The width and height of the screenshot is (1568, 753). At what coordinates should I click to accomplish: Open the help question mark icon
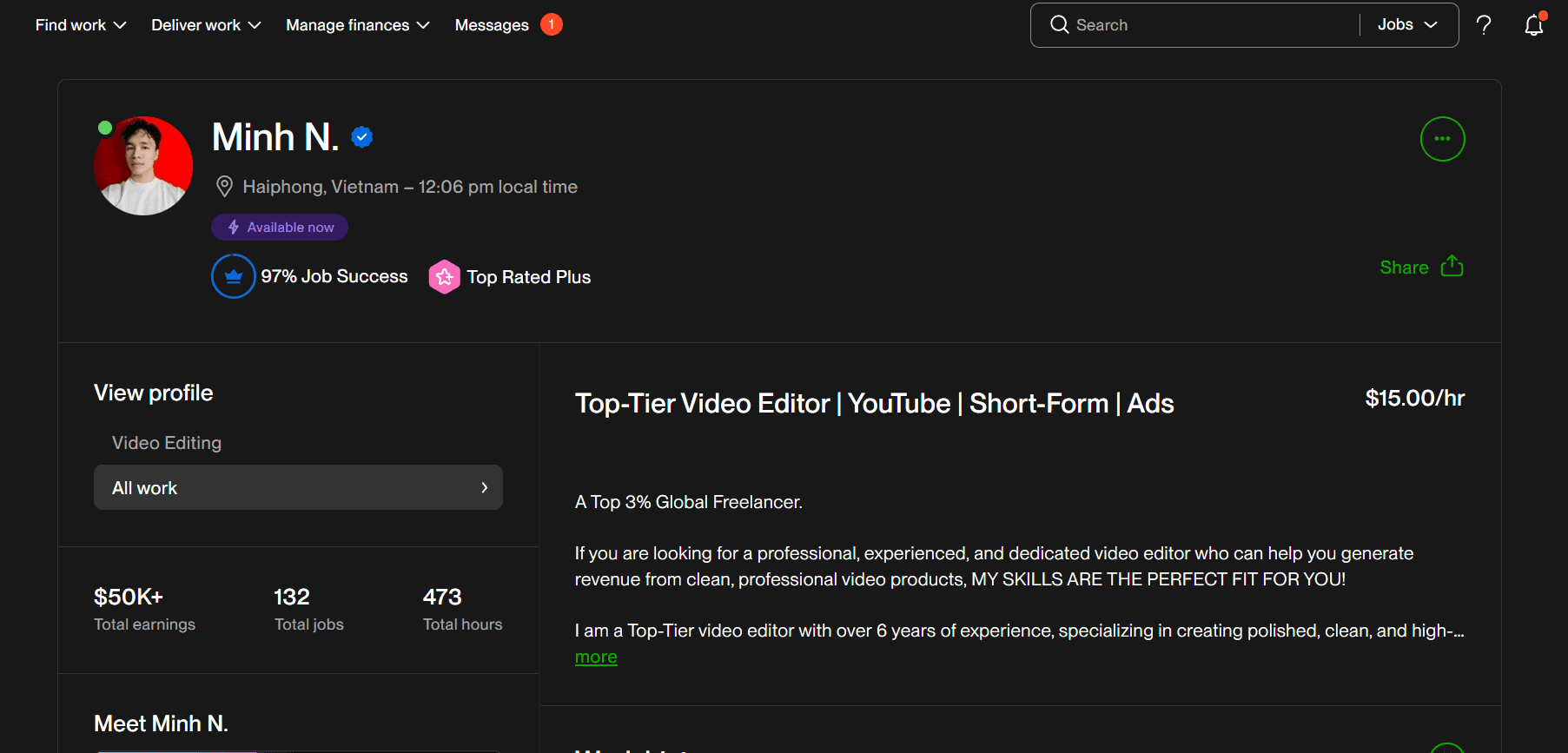pos(1484,25)
